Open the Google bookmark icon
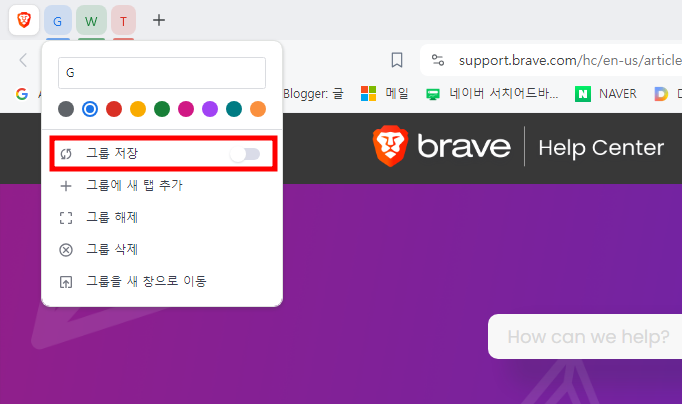Image resolution: width=682 pixels, height=404 pixels. click(22, 93)
